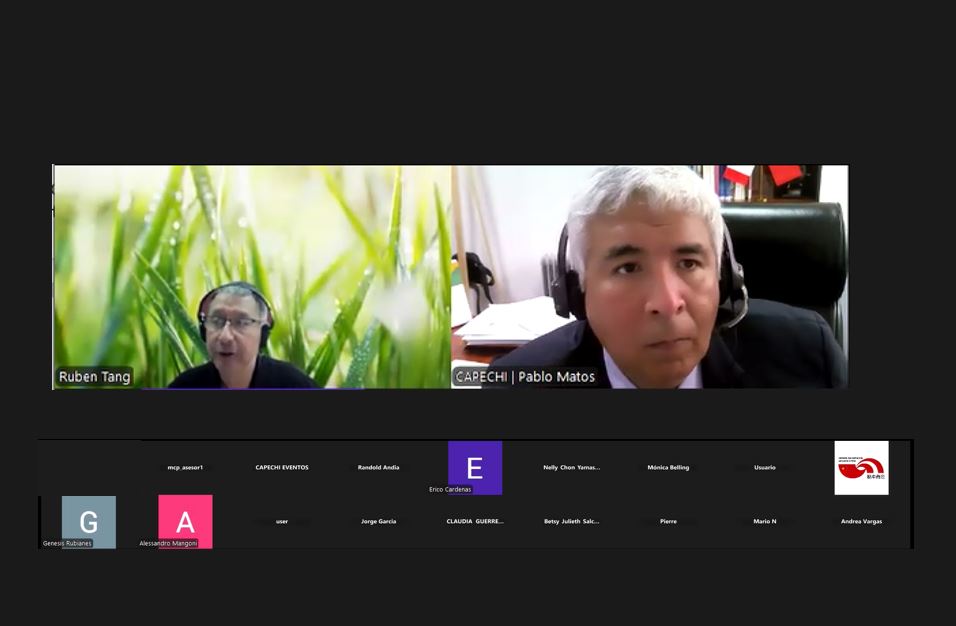This screenshot has height=626, width=956.
Task: Select Ruben Tang's video feed
Action: pos(251,276)
